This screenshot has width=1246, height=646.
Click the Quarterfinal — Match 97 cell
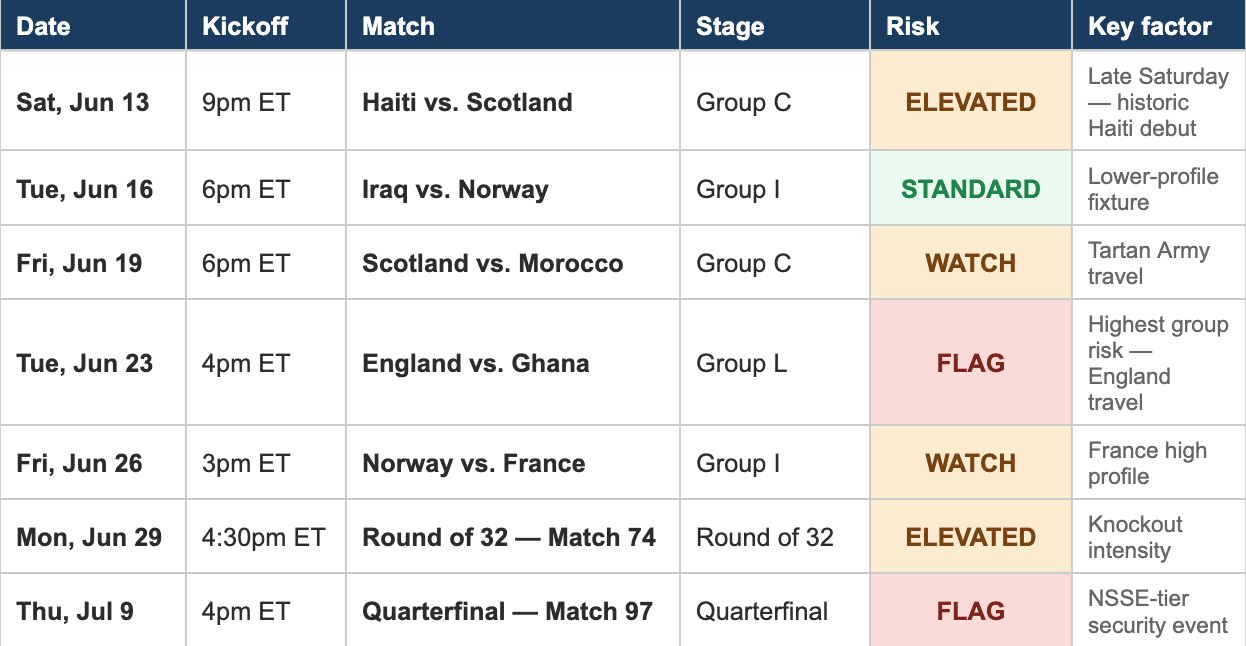pyautogui.click(x=513, y=611)
